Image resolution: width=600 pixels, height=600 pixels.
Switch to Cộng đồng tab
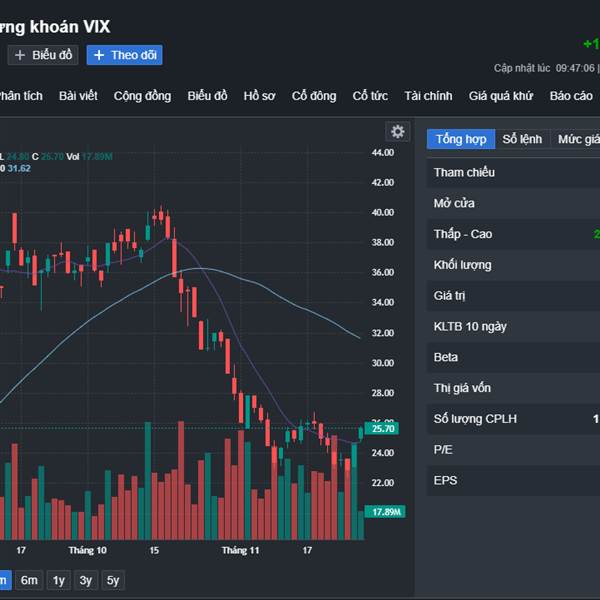coord(142,96)
